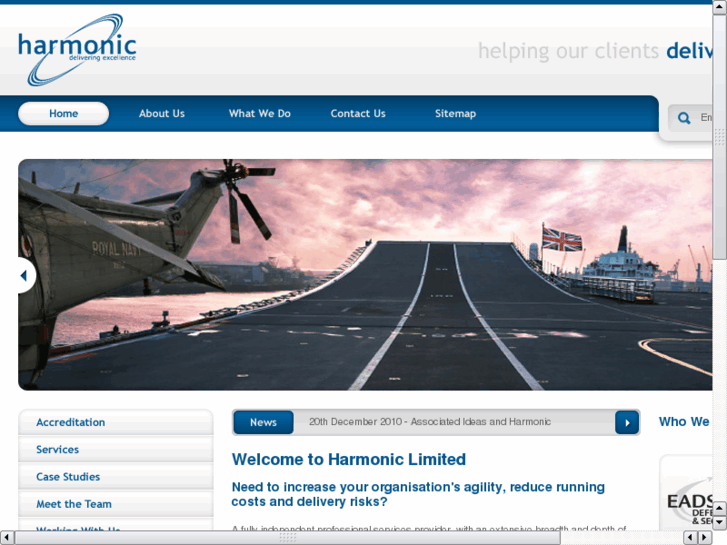Open the Sitemap page
This screenshot has height=545, width=727.
pyautogui.click(x=455, y=114)
